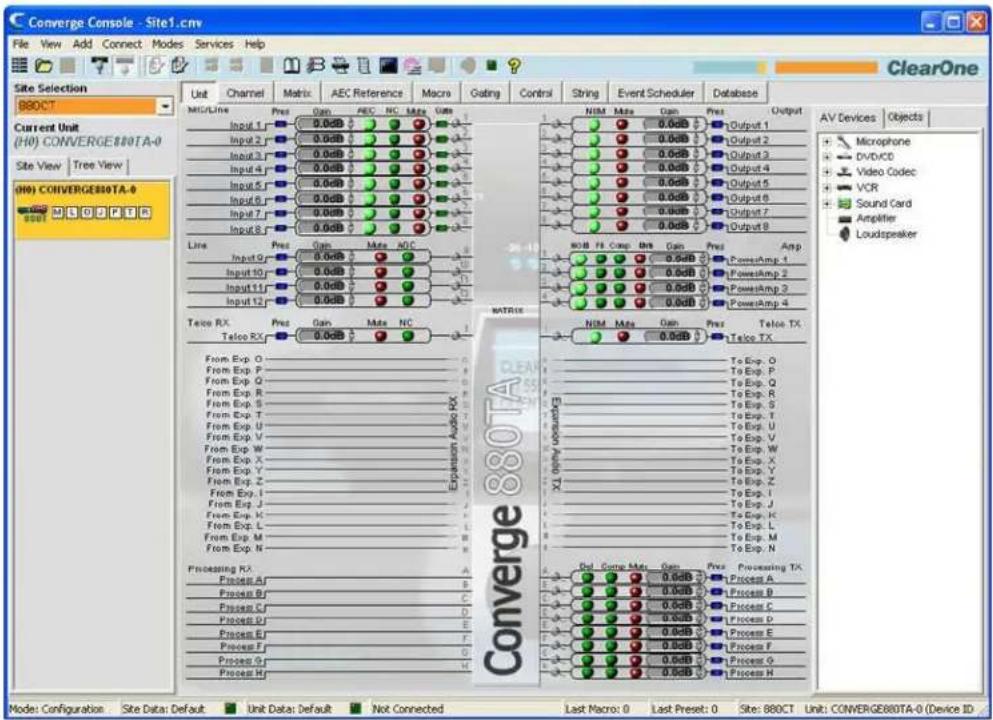Toggle AEC on Input 3

[x=369, y=154]
